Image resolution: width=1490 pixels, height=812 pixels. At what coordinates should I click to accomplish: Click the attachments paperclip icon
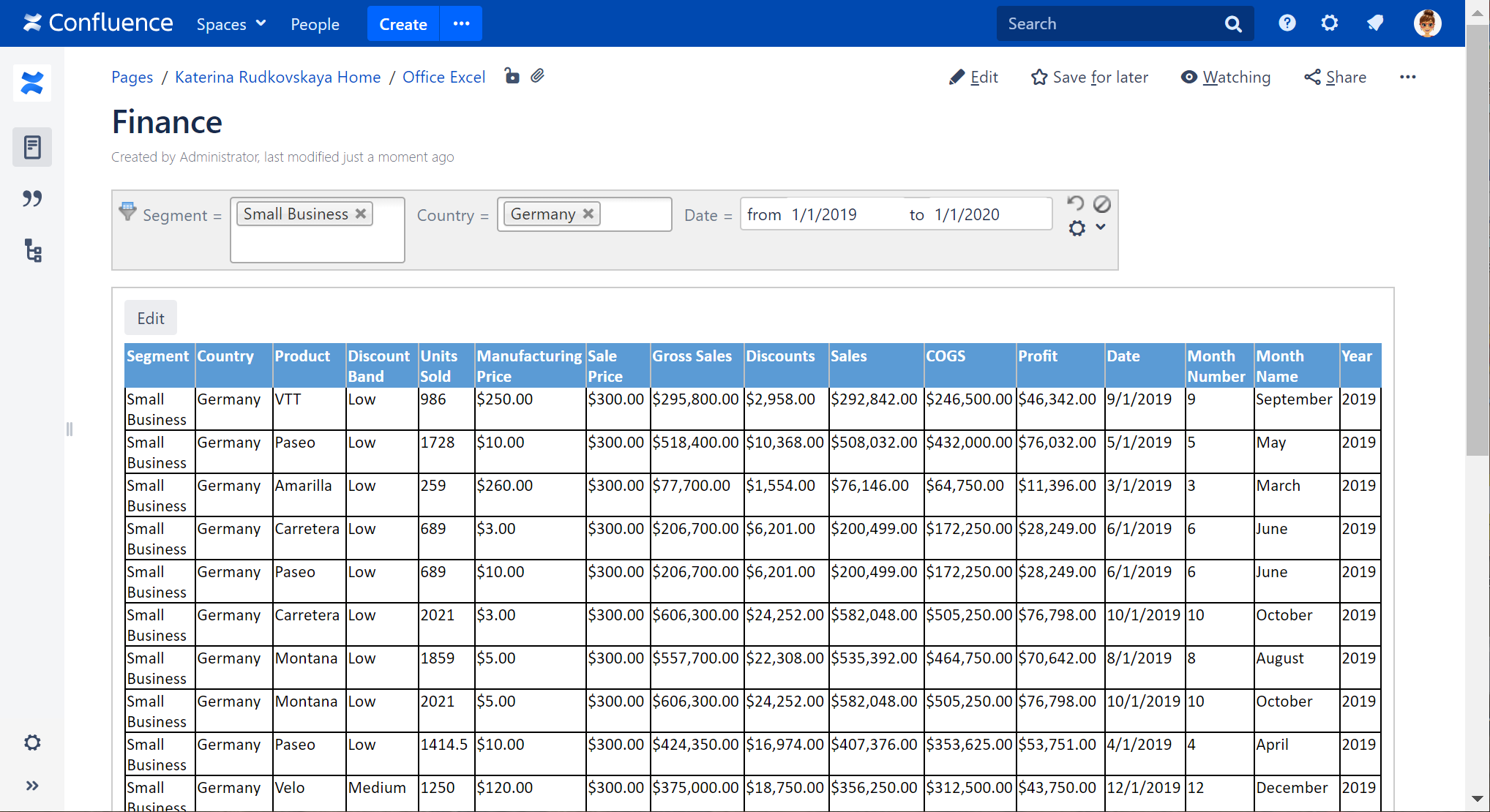538,76
